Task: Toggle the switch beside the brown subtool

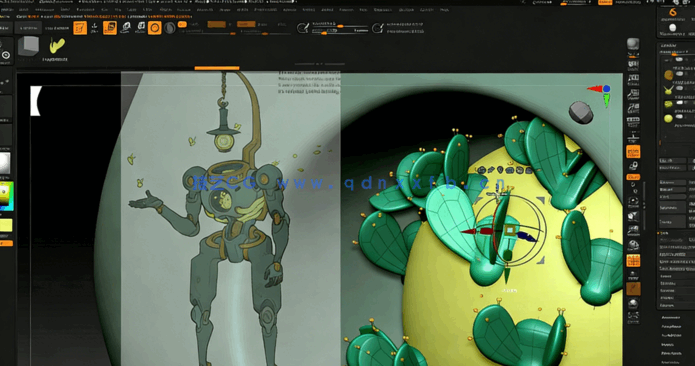Action: [680, 74]
